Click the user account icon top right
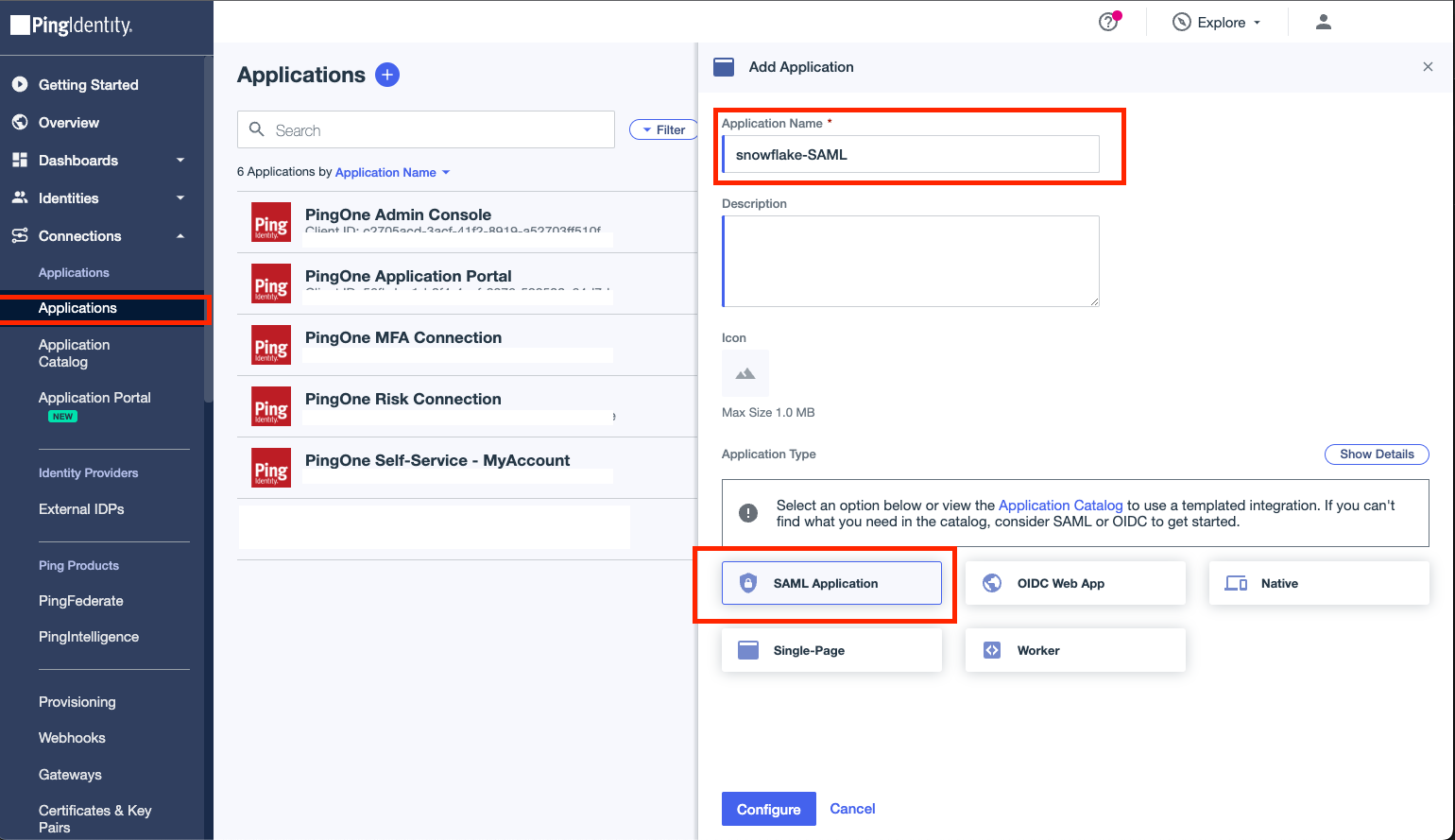Viewport: 1455px width, 840px height. [1323, 22]
